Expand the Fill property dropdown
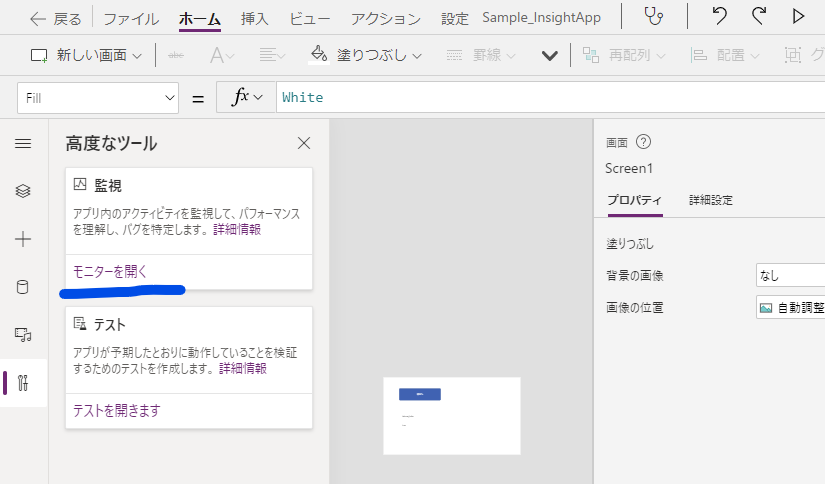 [x=98, y=98]
